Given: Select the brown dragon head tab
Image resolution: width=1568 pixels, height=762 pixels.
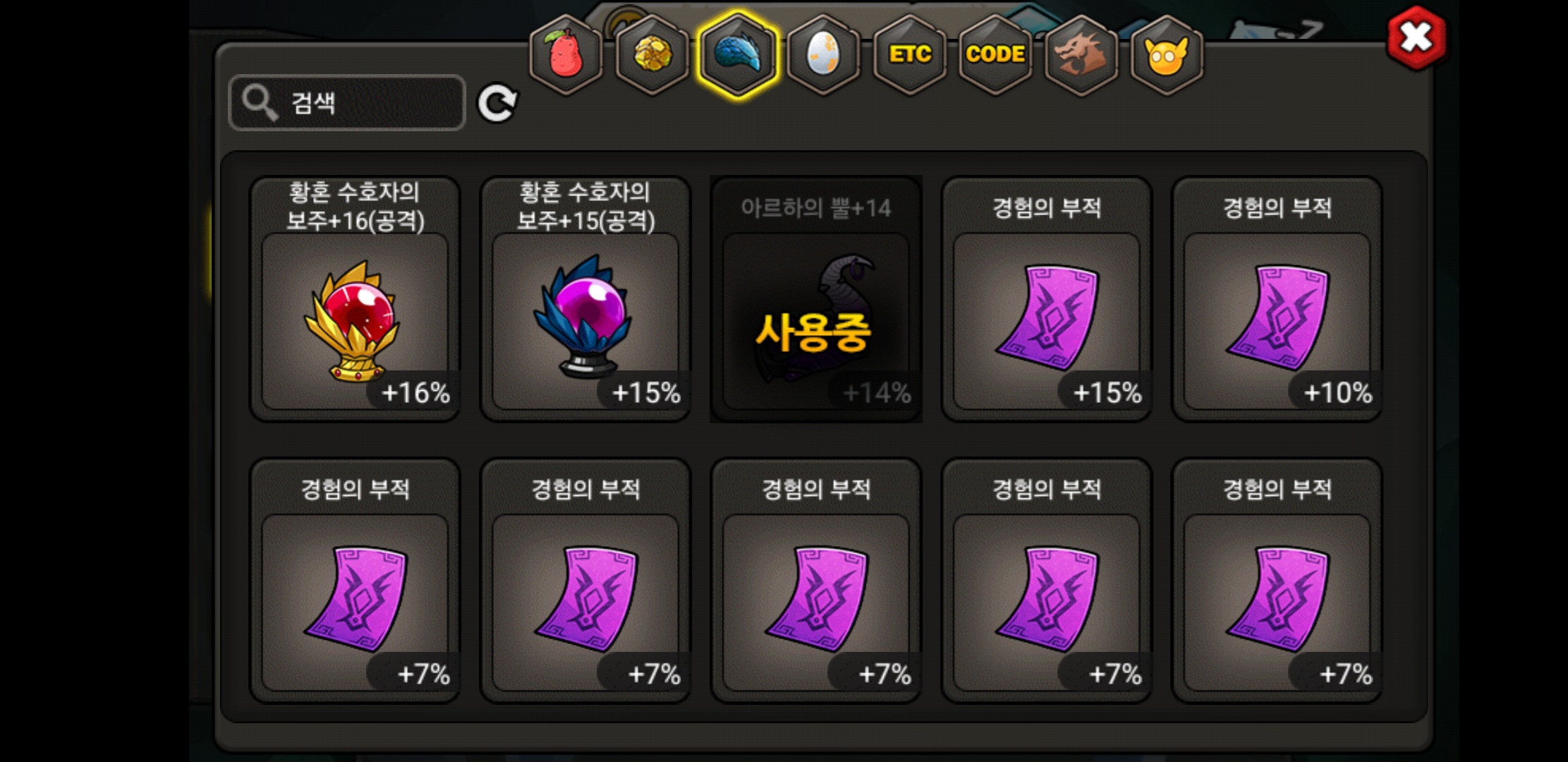Looking at the screenshot, I should point(1081,54).
